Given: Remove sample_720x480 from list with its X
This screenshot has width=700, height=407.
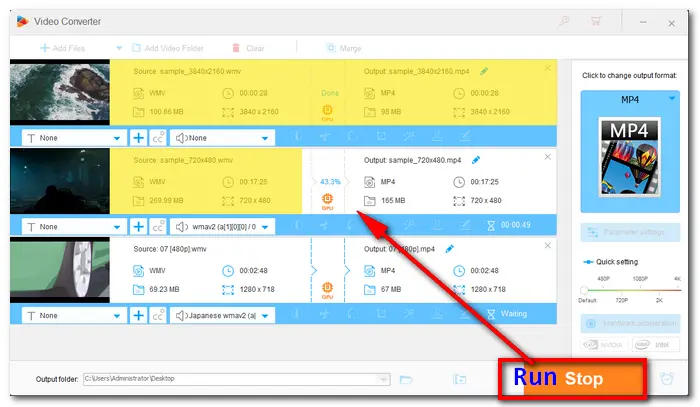Looking at the screenshot, I should coord(547,157).
